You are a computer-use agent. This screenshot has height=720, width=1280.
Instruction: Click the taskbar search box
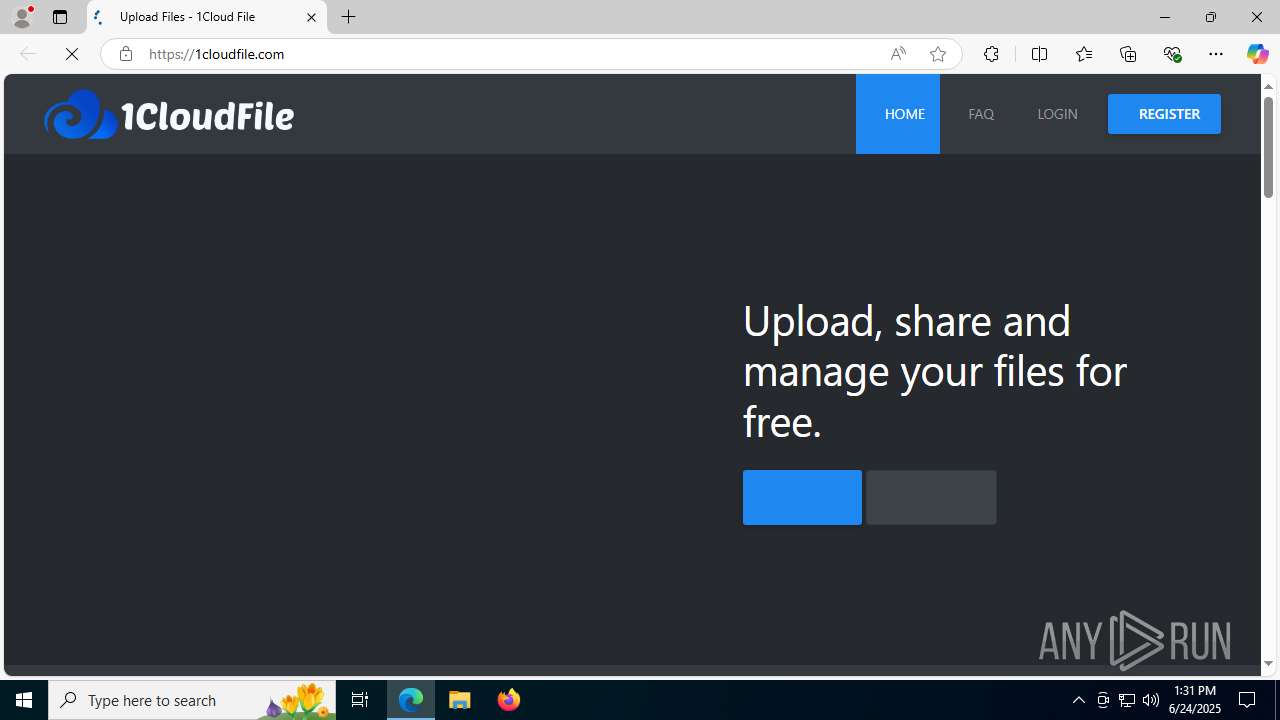tap(192, 700)
